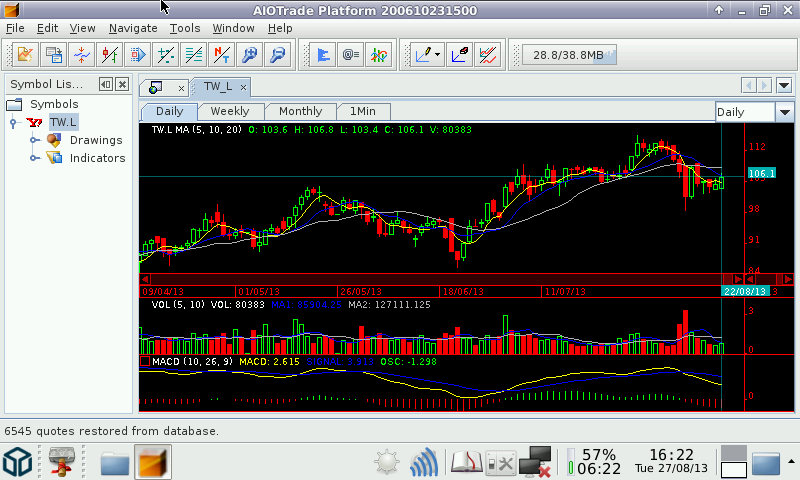Switch to the Weekly chart tab

click(230, 111)
